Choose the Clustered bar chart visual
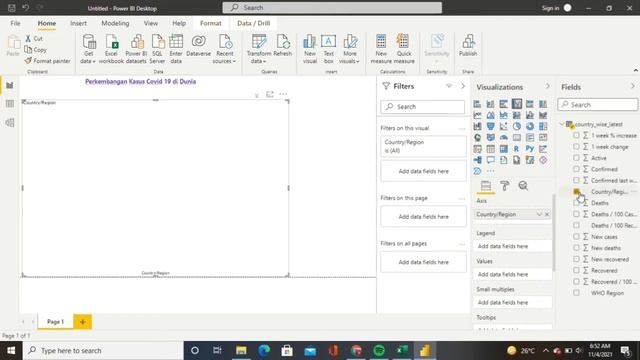 click(x=503, y=104)
